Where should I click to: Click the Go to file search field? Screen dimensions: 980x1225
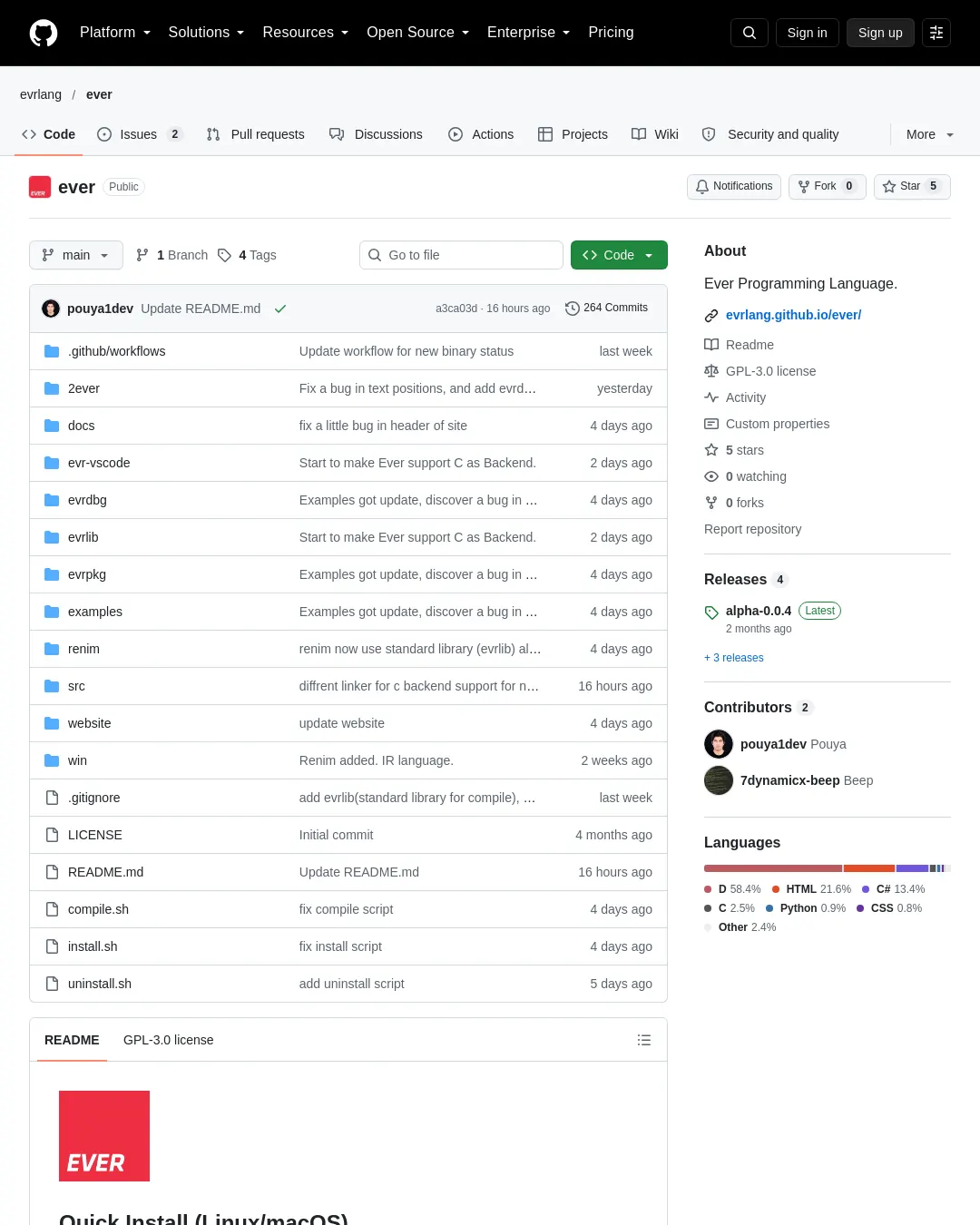461,255
